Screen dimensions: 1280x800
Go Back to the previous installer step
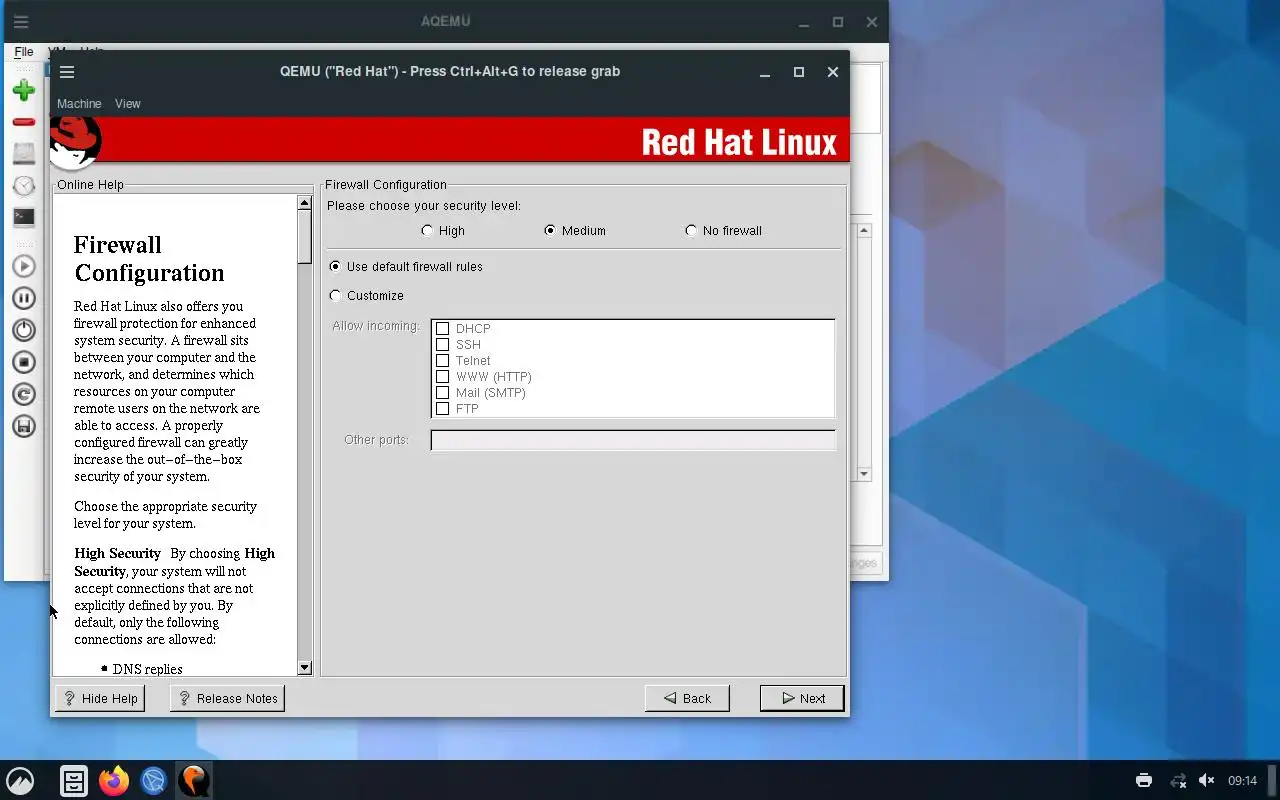click(687, 698)
